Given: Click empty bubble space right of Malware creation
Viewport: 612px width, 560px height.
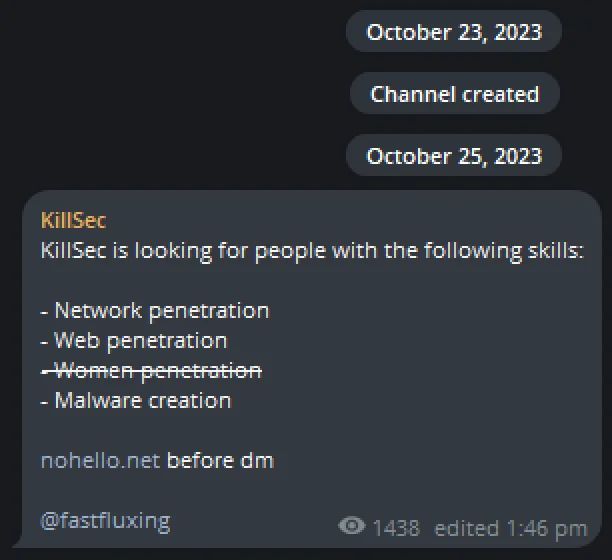Looking at the screenshot, I should tap(420, 401).
